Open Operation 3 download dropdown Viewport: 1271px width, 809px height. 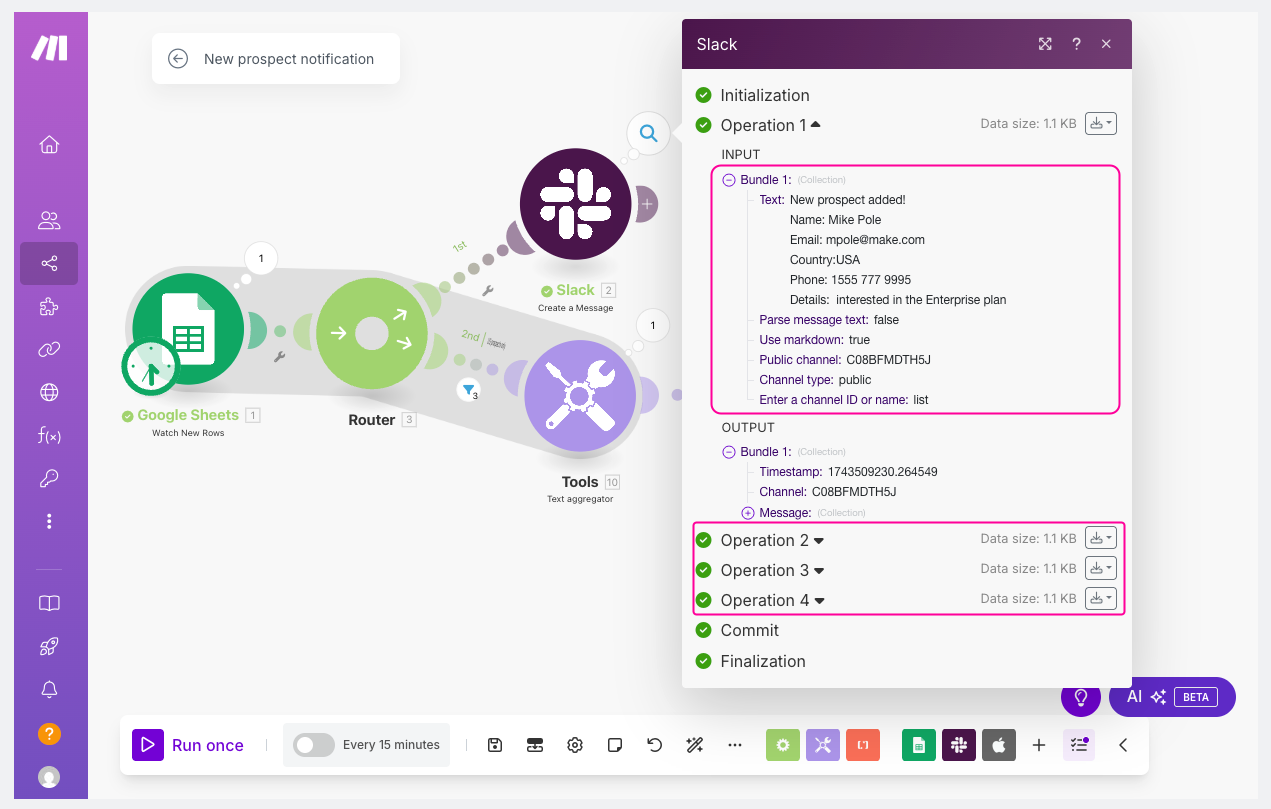(1100, 568)
